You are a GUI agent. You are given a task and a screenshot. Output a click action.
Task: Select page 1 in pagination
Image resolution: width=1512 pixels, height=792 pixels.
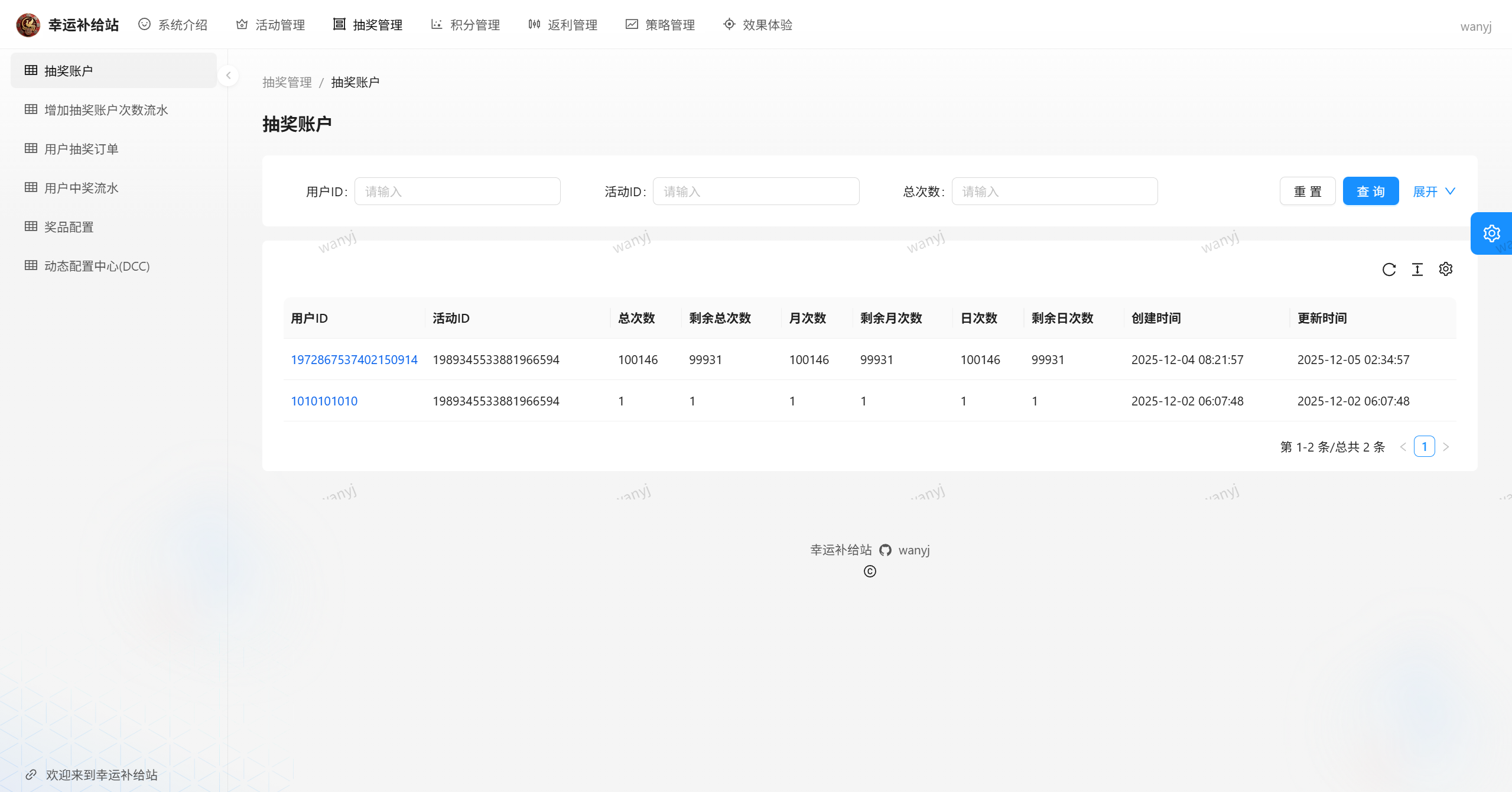click(1424, 447)
